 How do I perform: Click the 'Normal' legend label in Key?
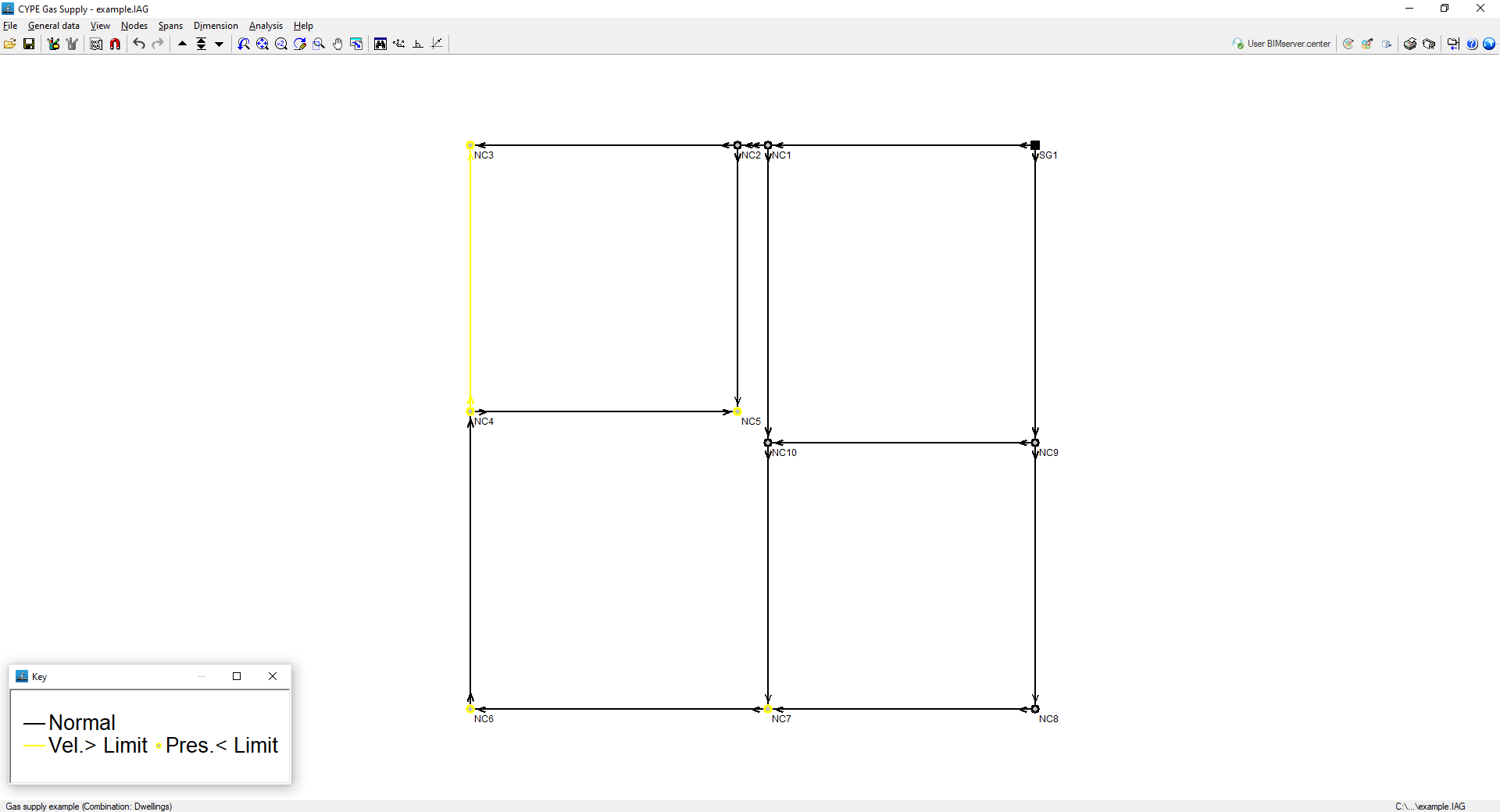pos(82,723)
